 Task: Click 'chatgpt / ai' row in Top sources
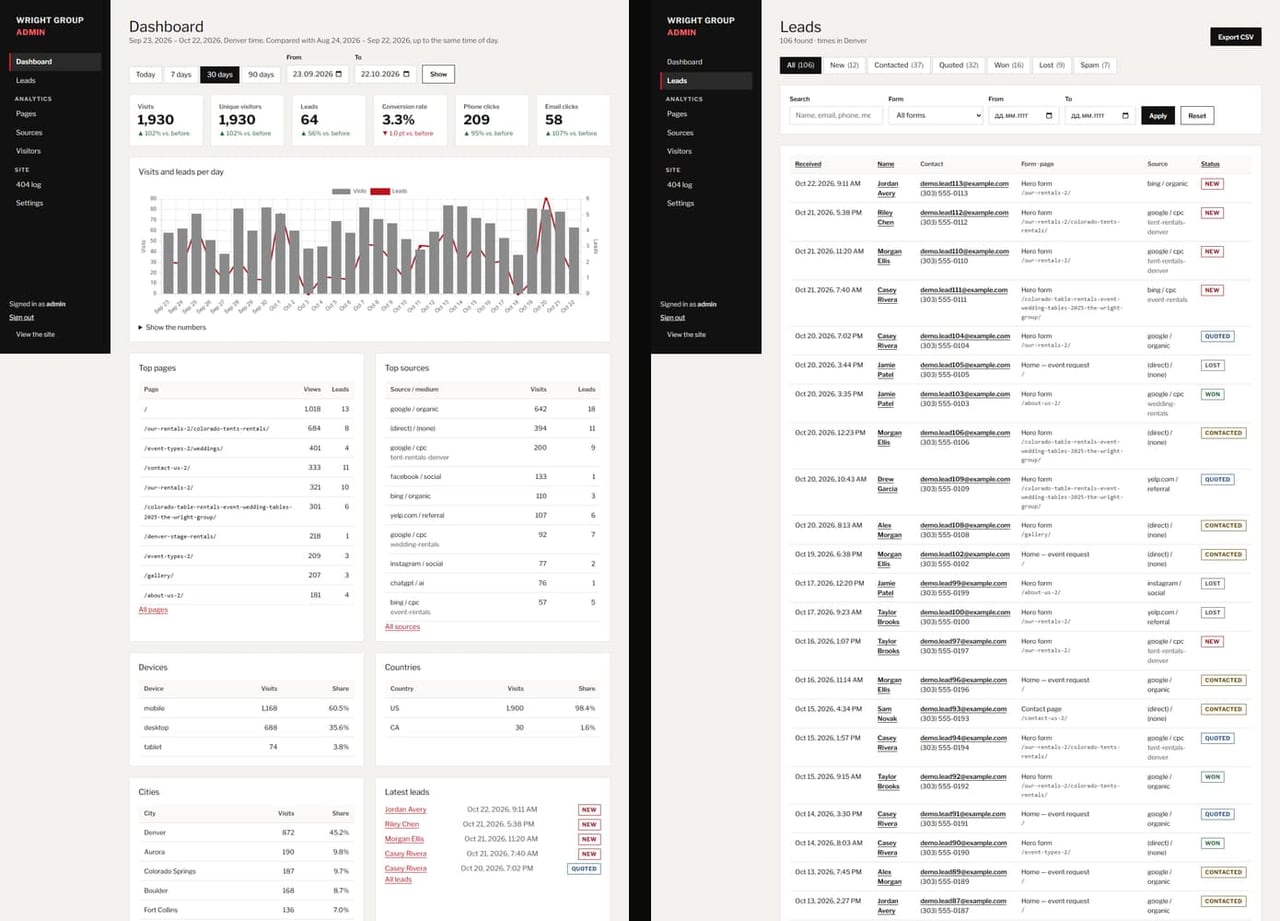click(x=493, y=583)
